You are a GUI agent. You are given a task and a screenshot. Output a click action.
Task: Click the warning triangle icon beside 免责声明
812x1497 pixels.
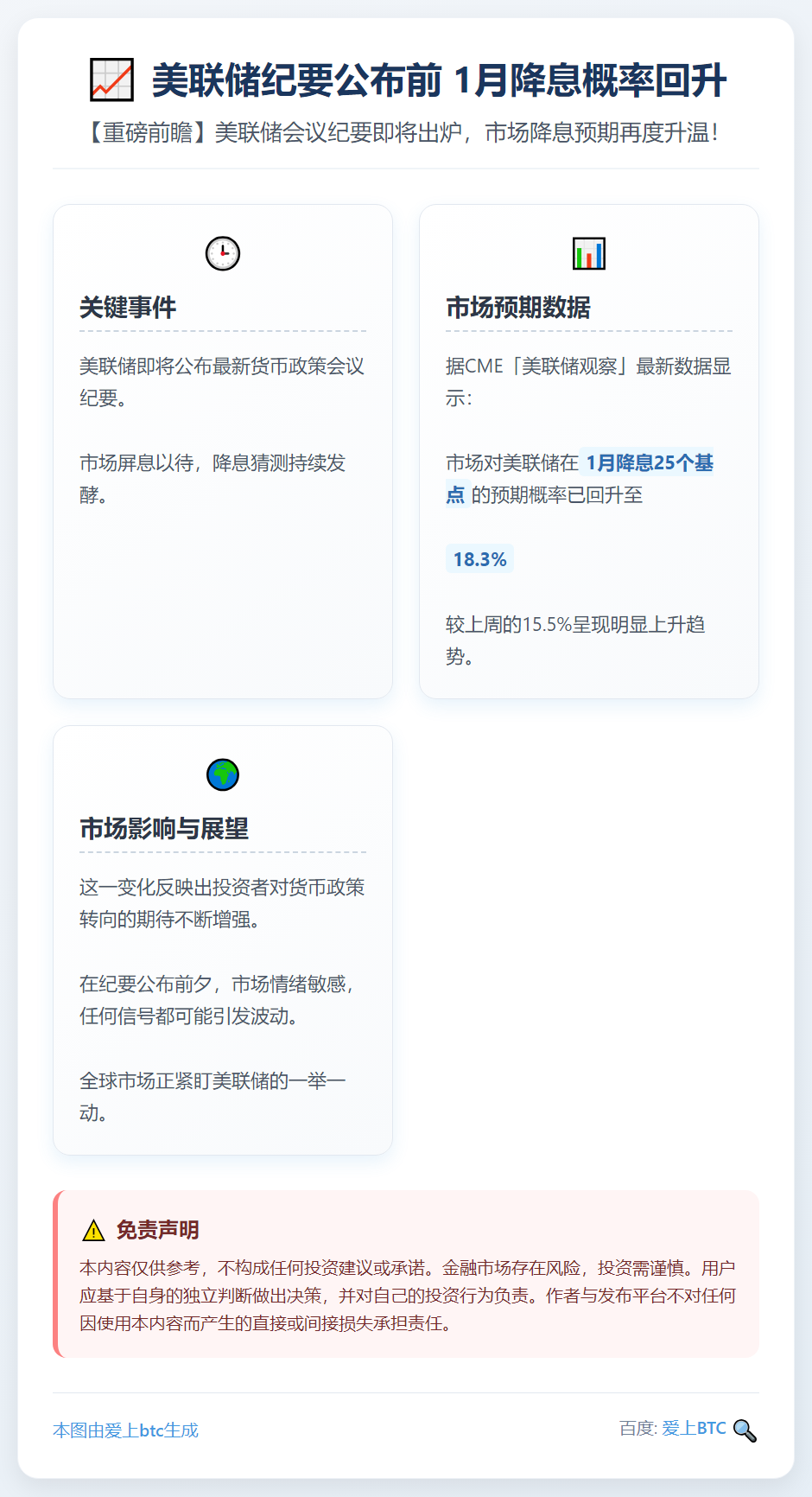(x=93, y=1230)
